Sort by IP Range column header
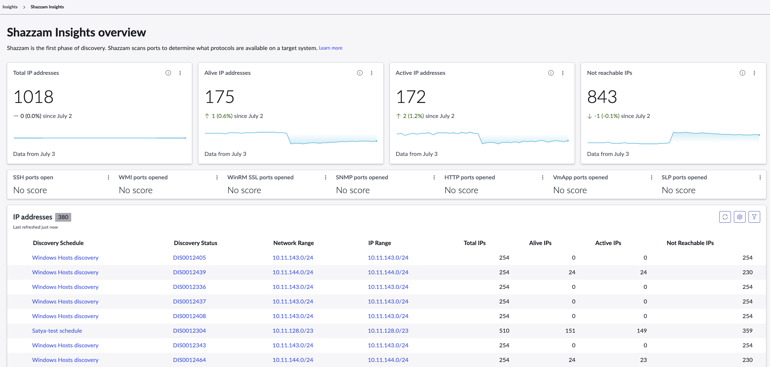 coord(380,243)
